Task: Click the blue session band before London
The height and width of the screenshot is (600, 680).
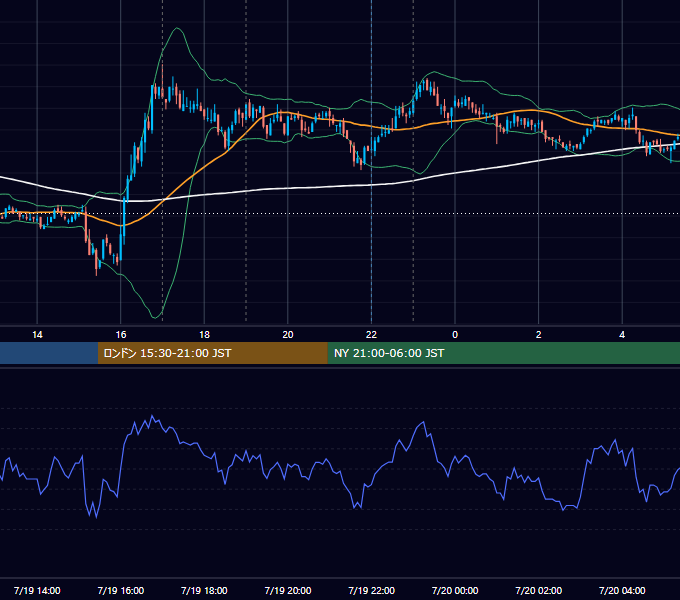Action: [49, 353]
